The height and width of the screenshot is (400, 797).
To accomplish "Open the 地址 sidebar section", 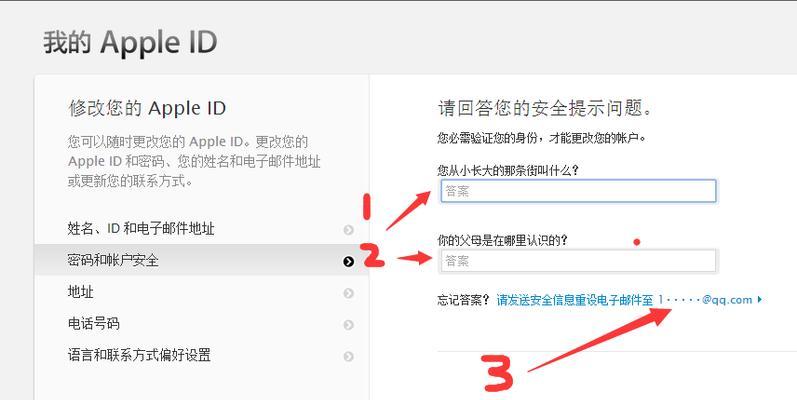I will tap(202, 292).
